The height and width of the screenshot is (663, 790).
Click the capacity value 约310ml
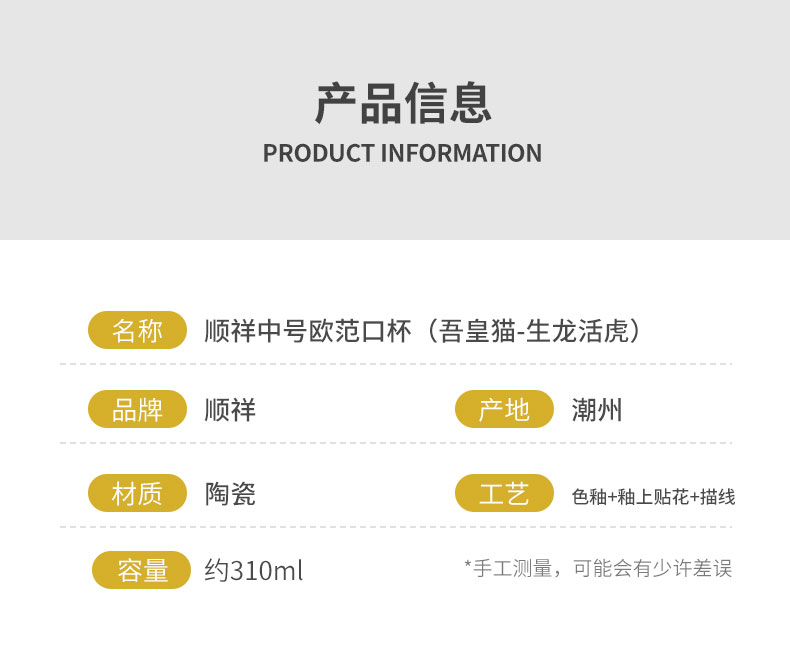pos(253,571)
